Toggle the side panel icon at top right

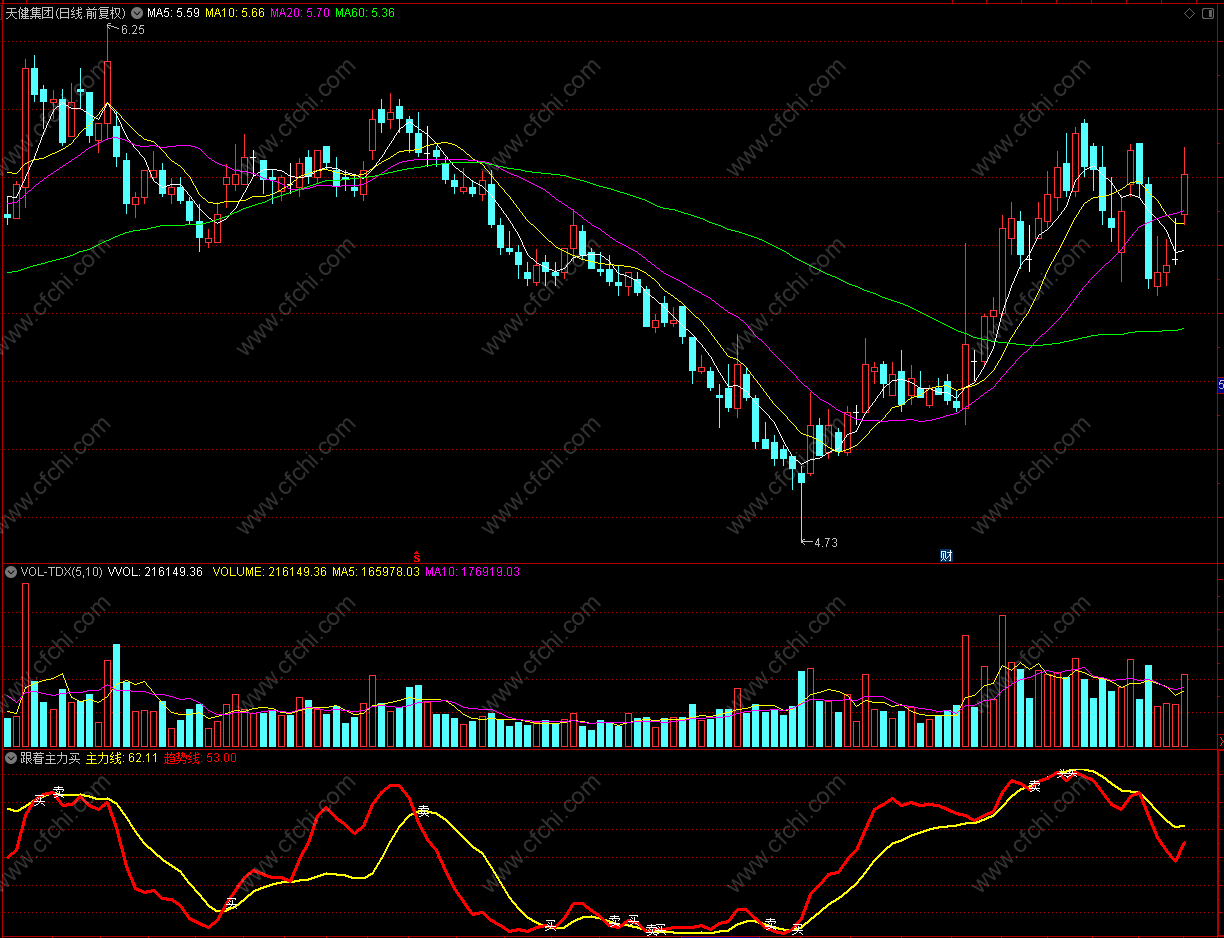[x=1207, y=13]
